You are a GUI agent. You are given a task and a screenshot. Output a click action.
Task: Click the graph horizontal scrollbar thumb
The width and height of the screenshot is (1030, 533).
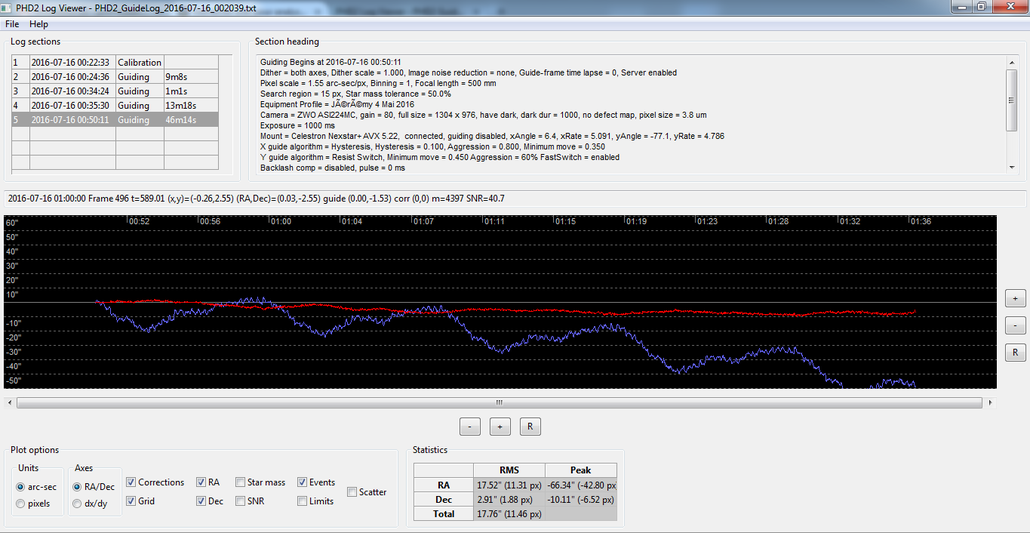coord(499,402)
